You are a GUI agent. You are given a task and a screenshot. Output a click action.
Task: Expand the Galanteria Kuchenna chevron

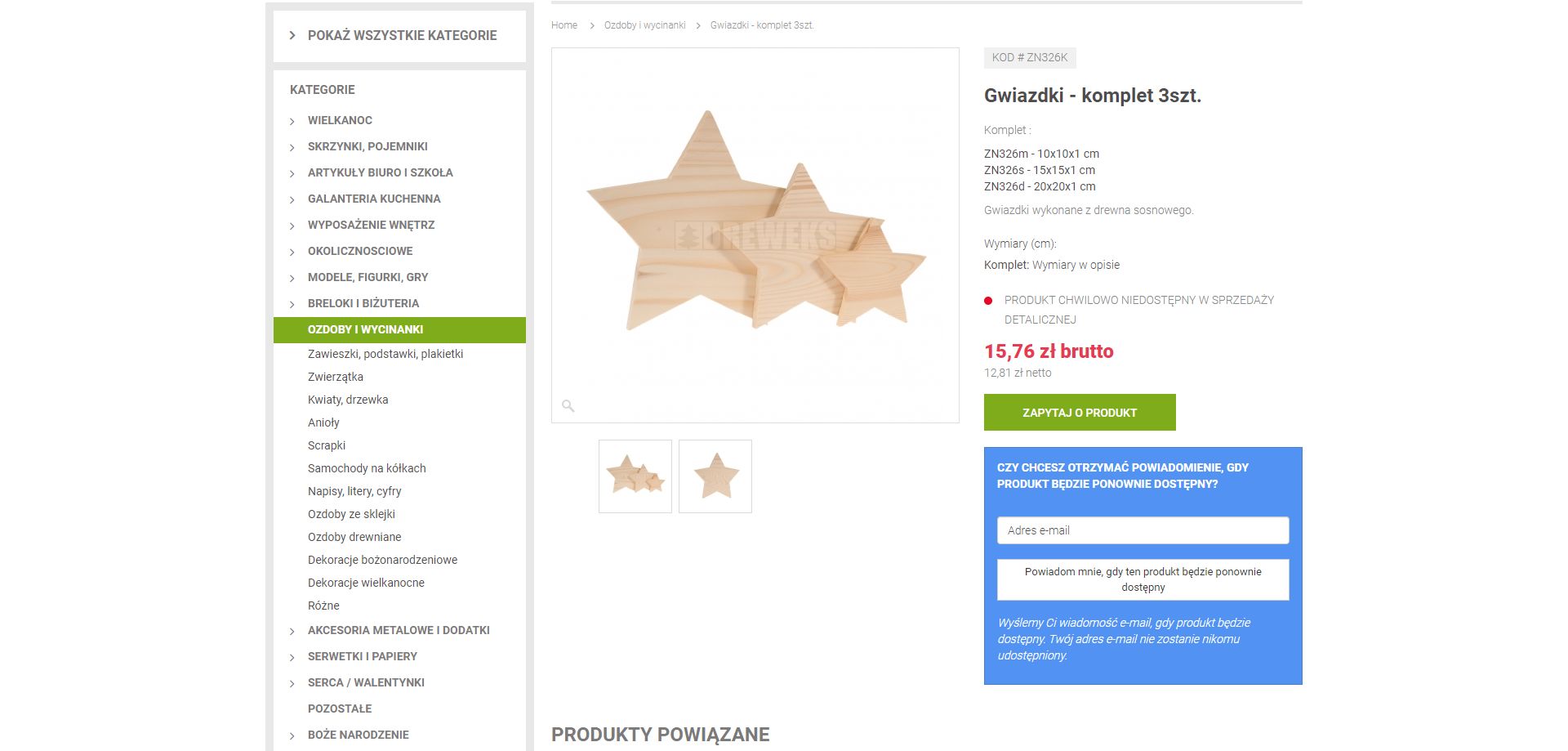coord(292,199)
